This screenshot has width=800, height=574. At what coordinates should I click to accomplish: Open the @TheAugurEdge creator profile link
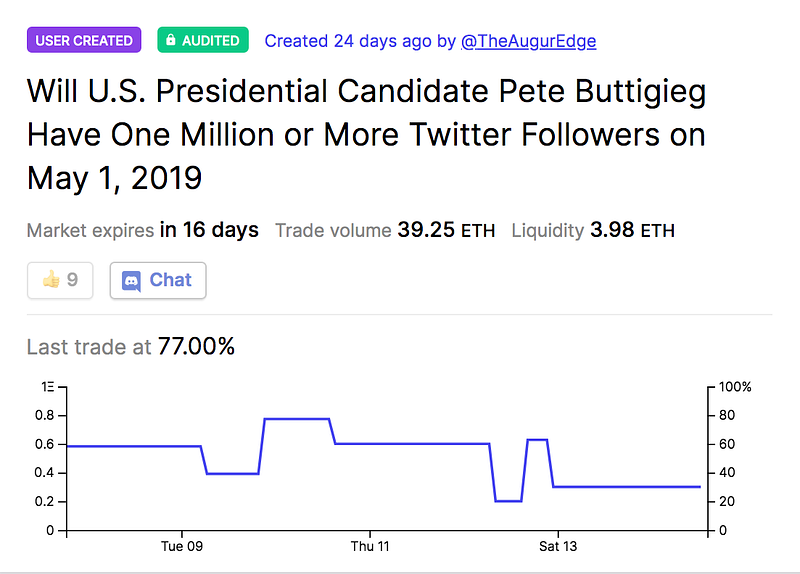tap(528, 41)
